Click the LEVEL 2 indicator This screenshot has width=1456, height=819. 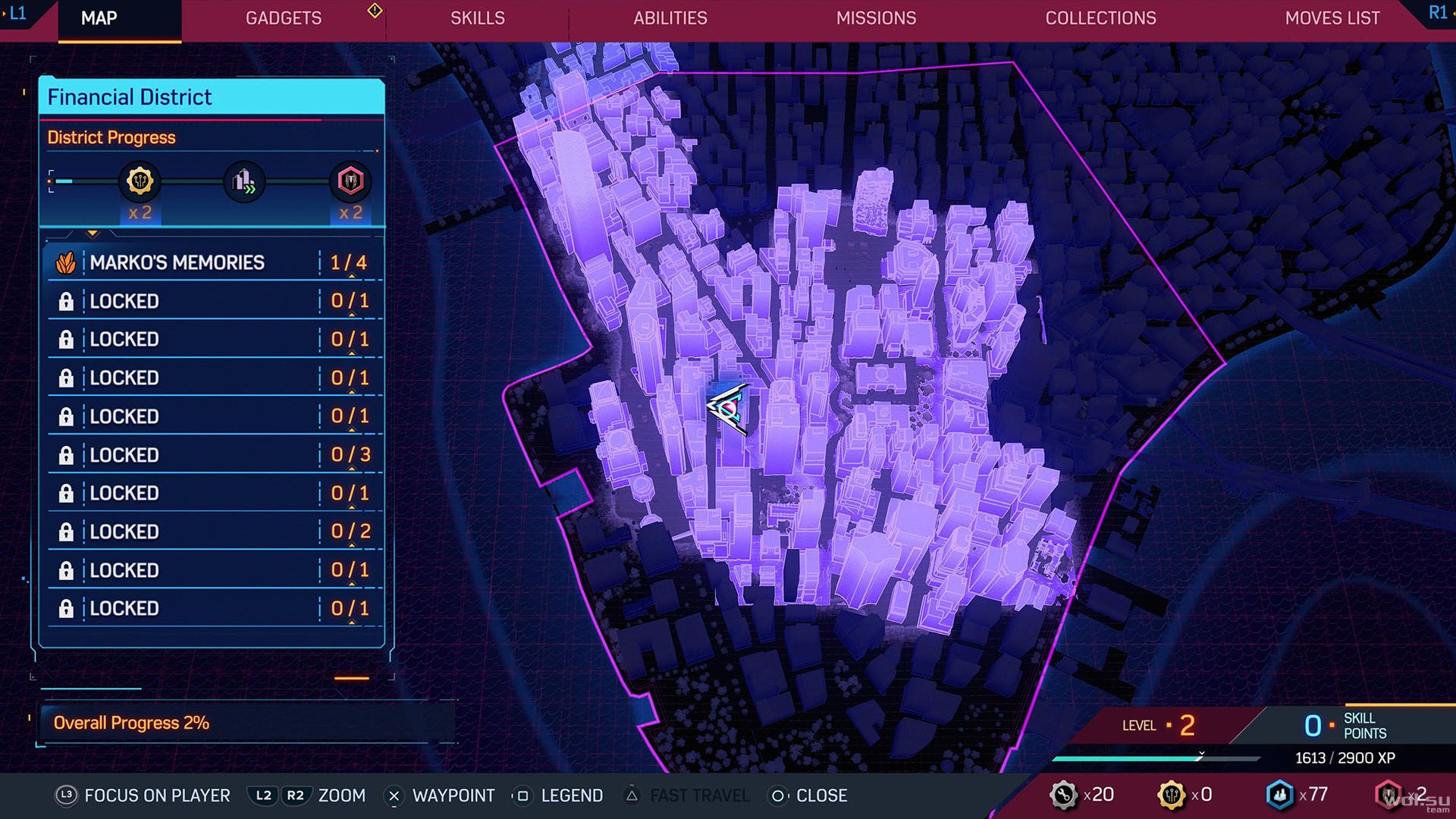click(x=1159, y=726)
